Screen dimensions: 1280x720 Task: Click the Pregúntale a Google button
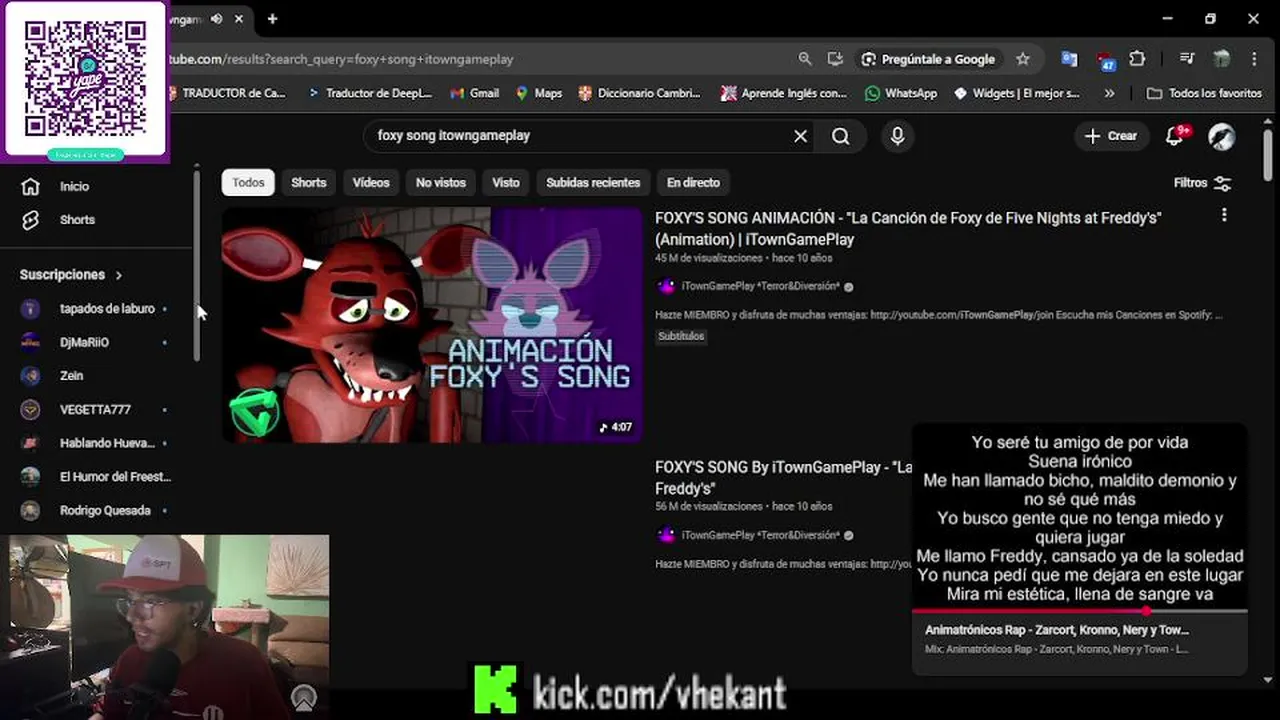929,59
